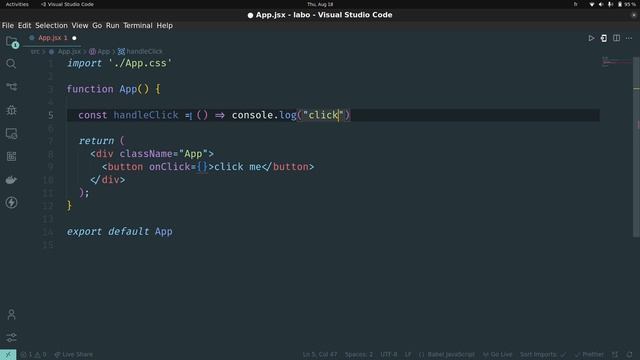Open the system volume icon
Image resolution: width=640 pixels, height=360 pixels.
coord(601,4)
